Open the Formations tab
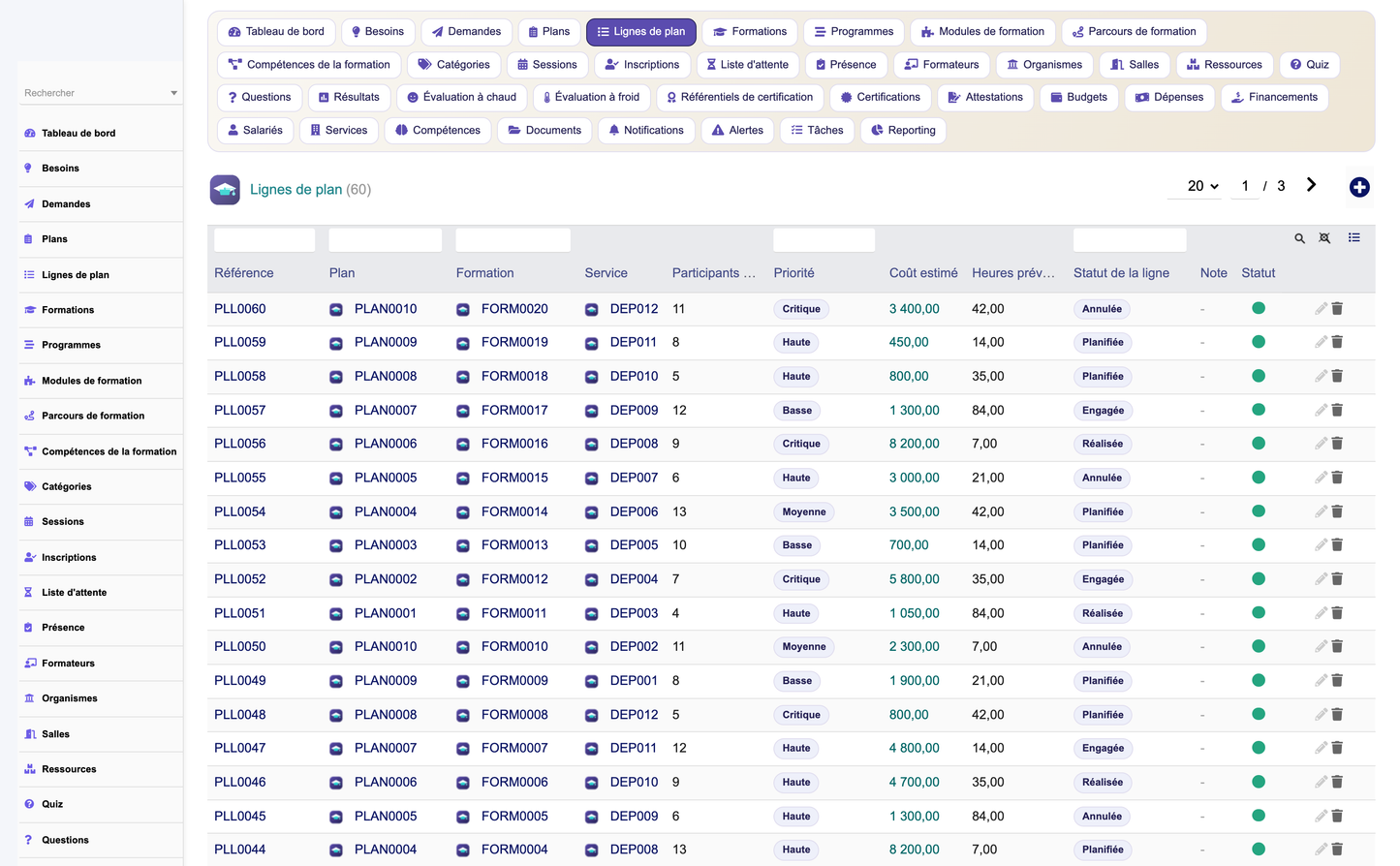Viewport: 1400px width, 866px height. point(750,32)
